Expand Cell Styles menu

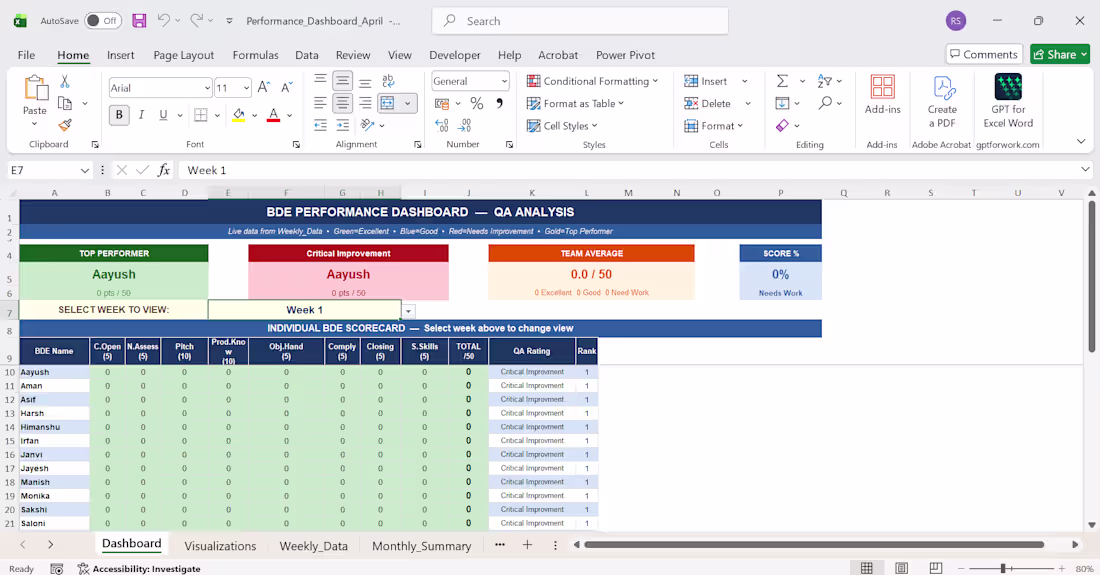click(563, 126)
